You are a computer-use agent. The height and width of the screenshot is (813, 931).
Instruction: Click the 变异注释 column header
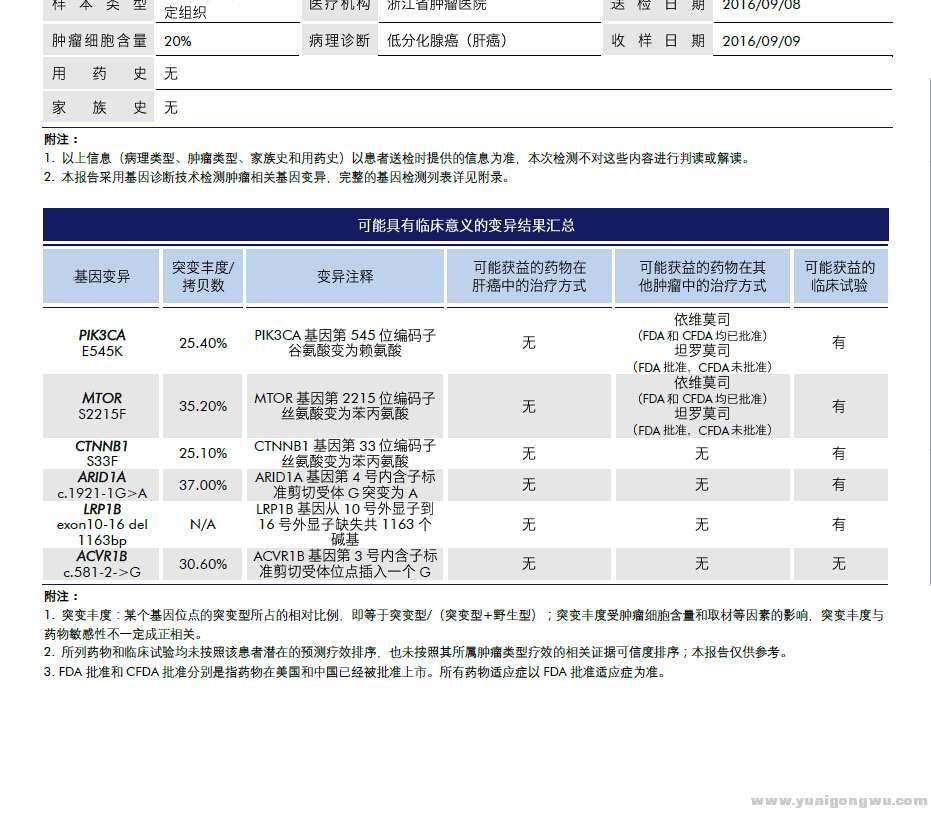(345, 277)
